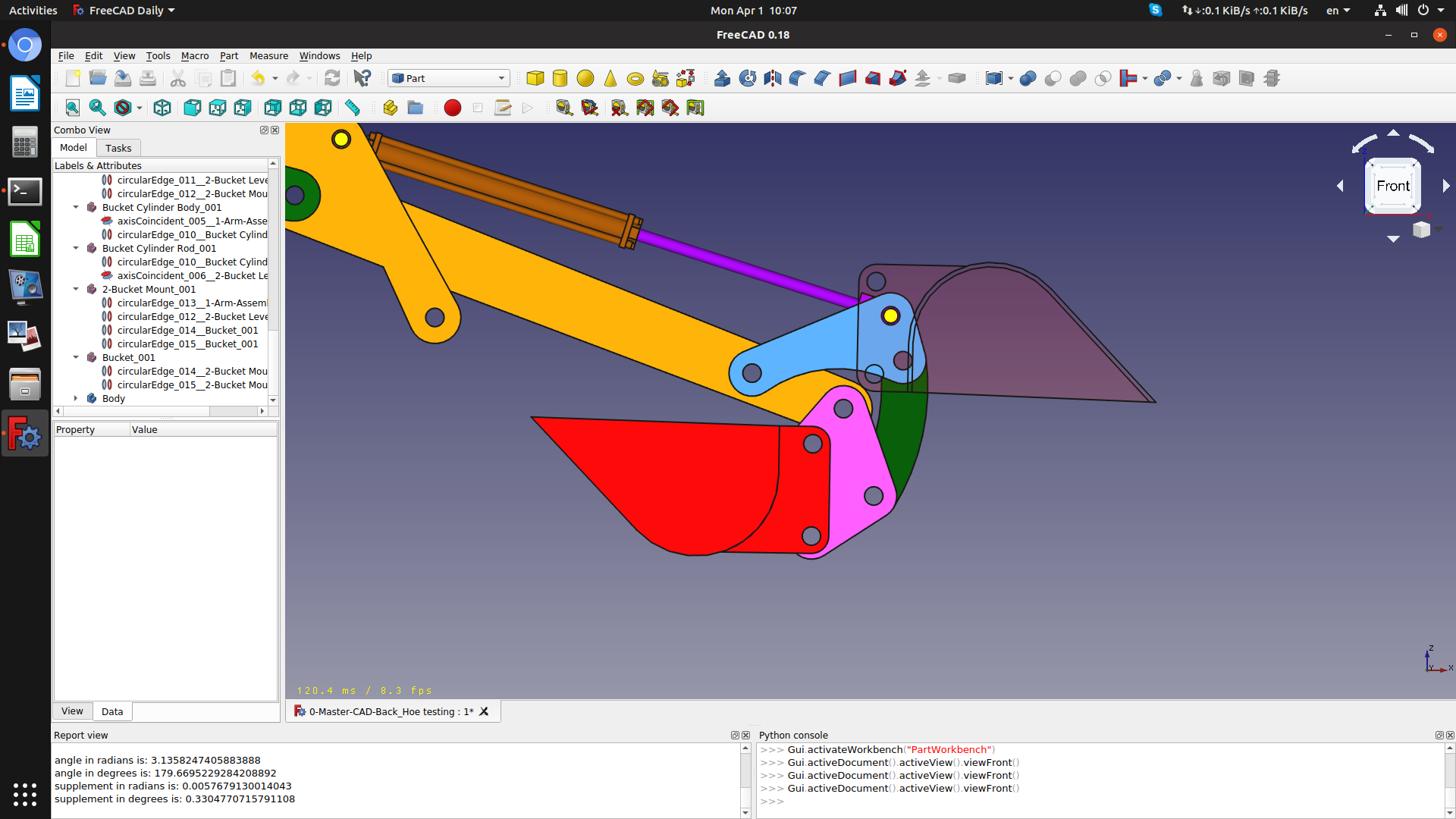Screen dimensions: 1456x819
Task: Collapse the Bucket Cylinder Body_001 tree node
Action: (76, 207)
